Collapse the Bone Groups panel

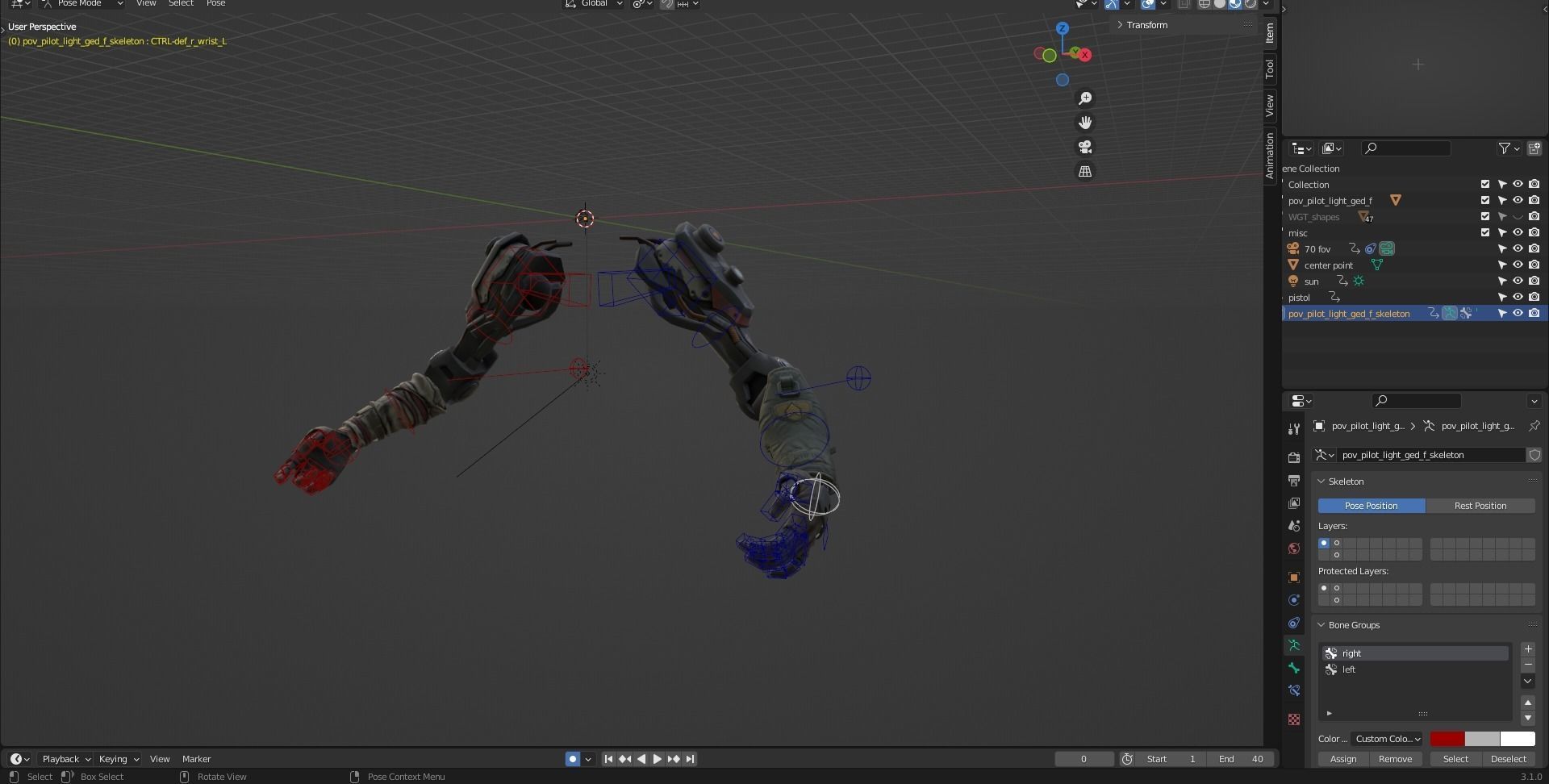tap(1353, 625)
